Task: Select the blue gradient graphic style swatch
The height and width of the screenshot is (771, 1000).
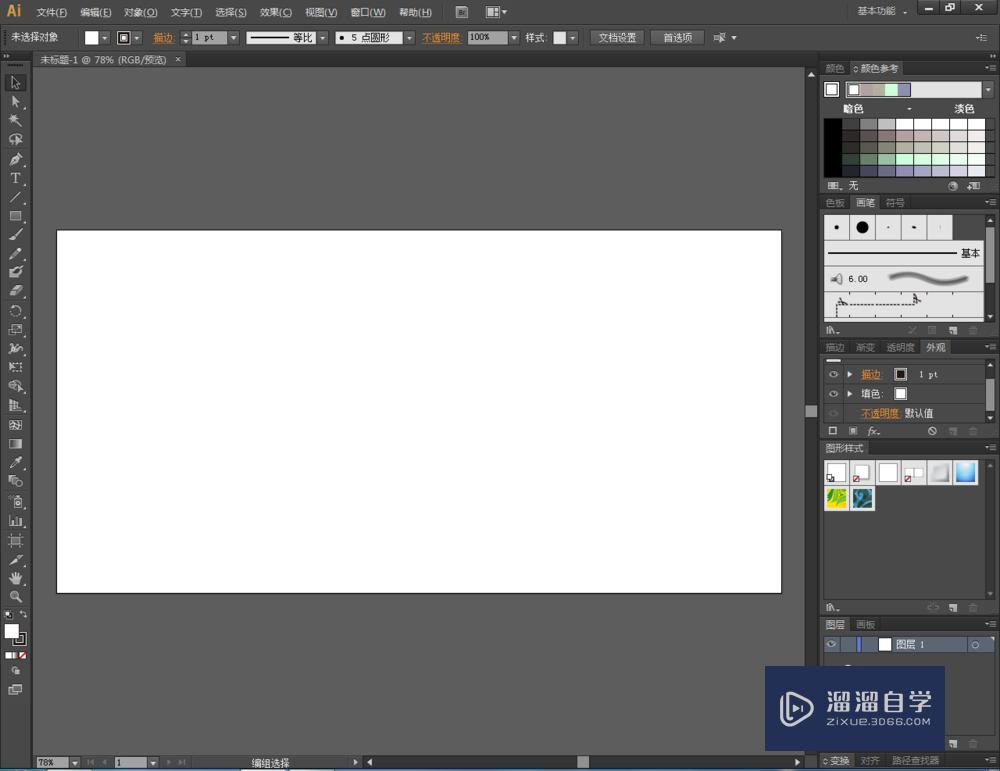Action: tap(966, 473)
